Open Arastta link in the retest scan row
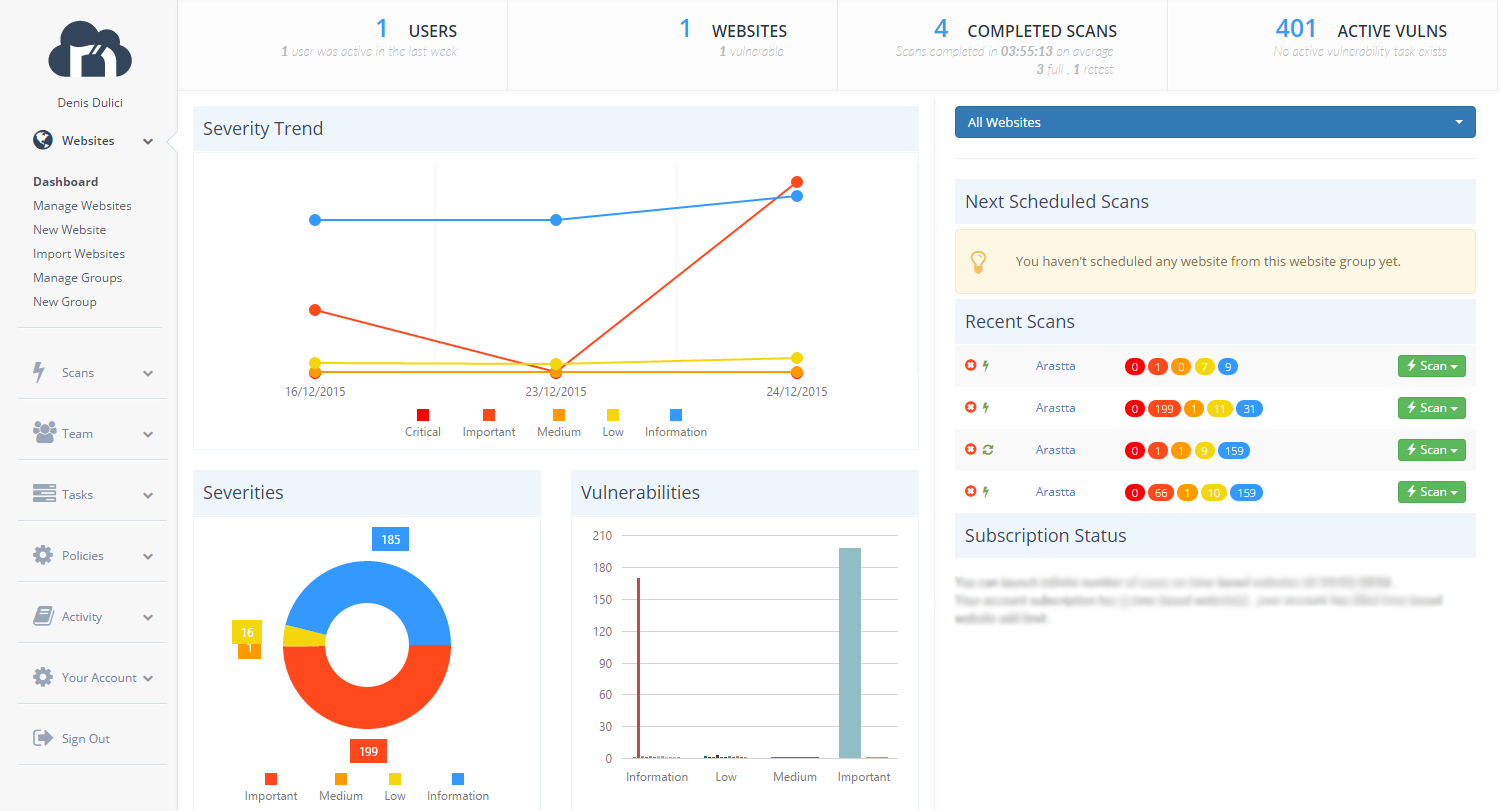The width and height of the screenshot is (1500, 811). [x=1055, y=450]
